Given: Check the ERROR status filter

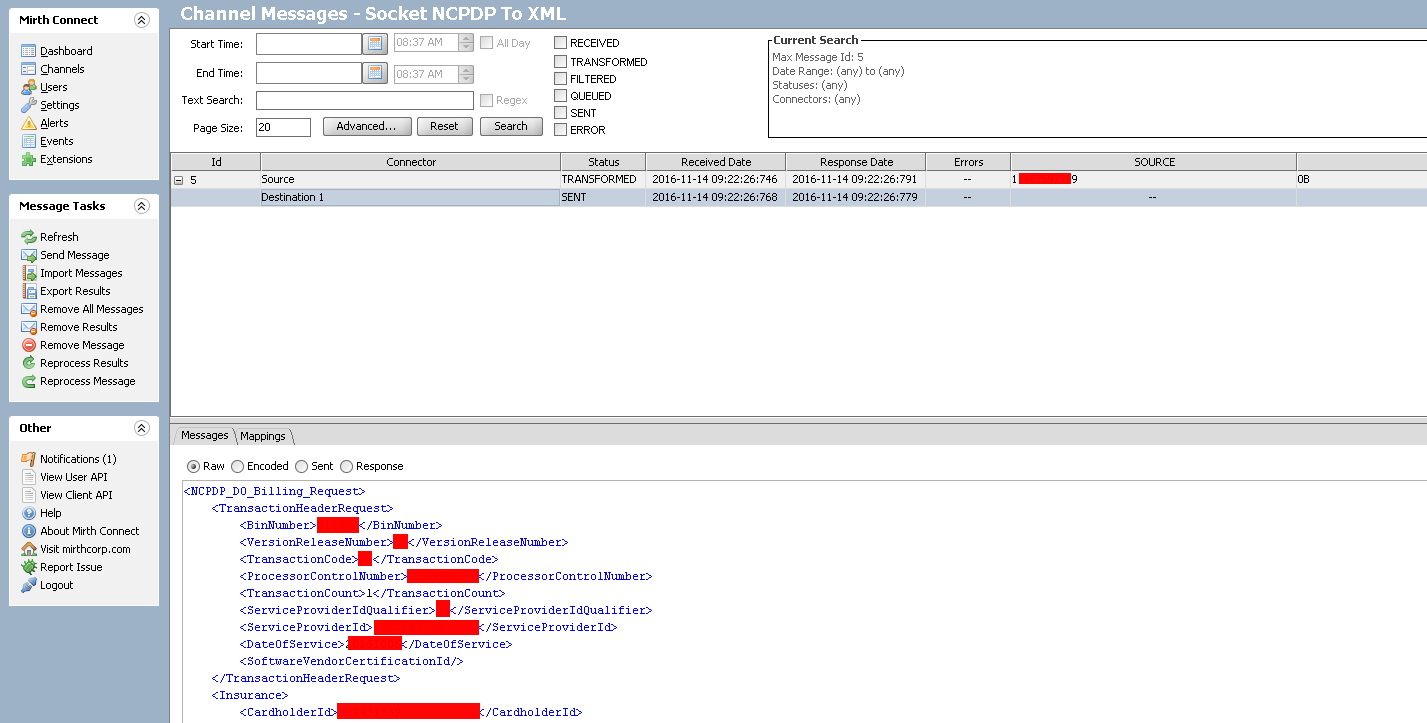Looking at the screenshot, I should pyautogui.click(x=561, y=129).
